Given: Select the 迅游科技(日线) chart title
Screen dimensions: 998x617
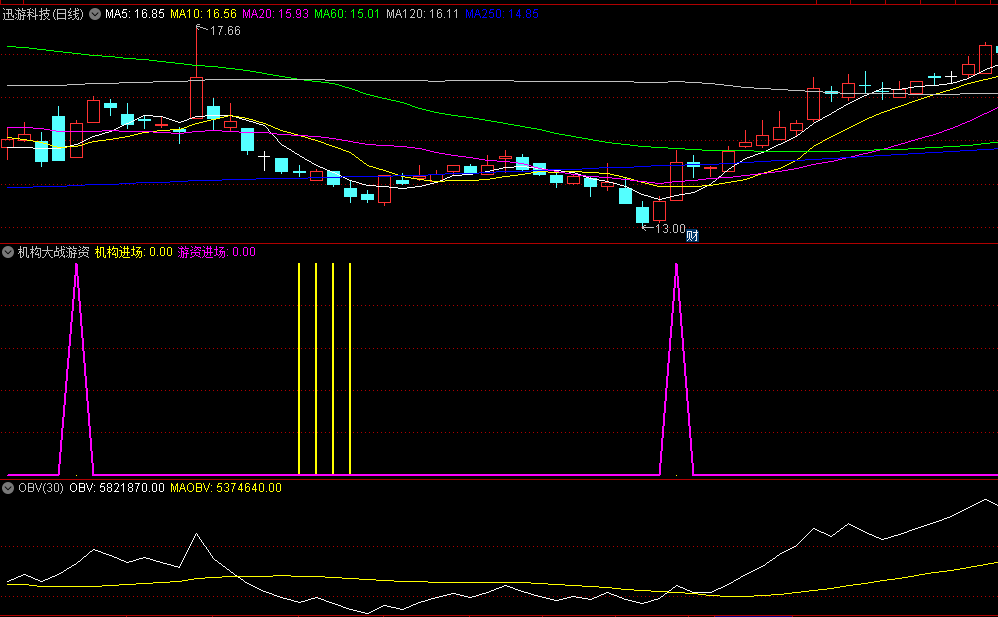Looking at the screenshot, I should point(43,14).
